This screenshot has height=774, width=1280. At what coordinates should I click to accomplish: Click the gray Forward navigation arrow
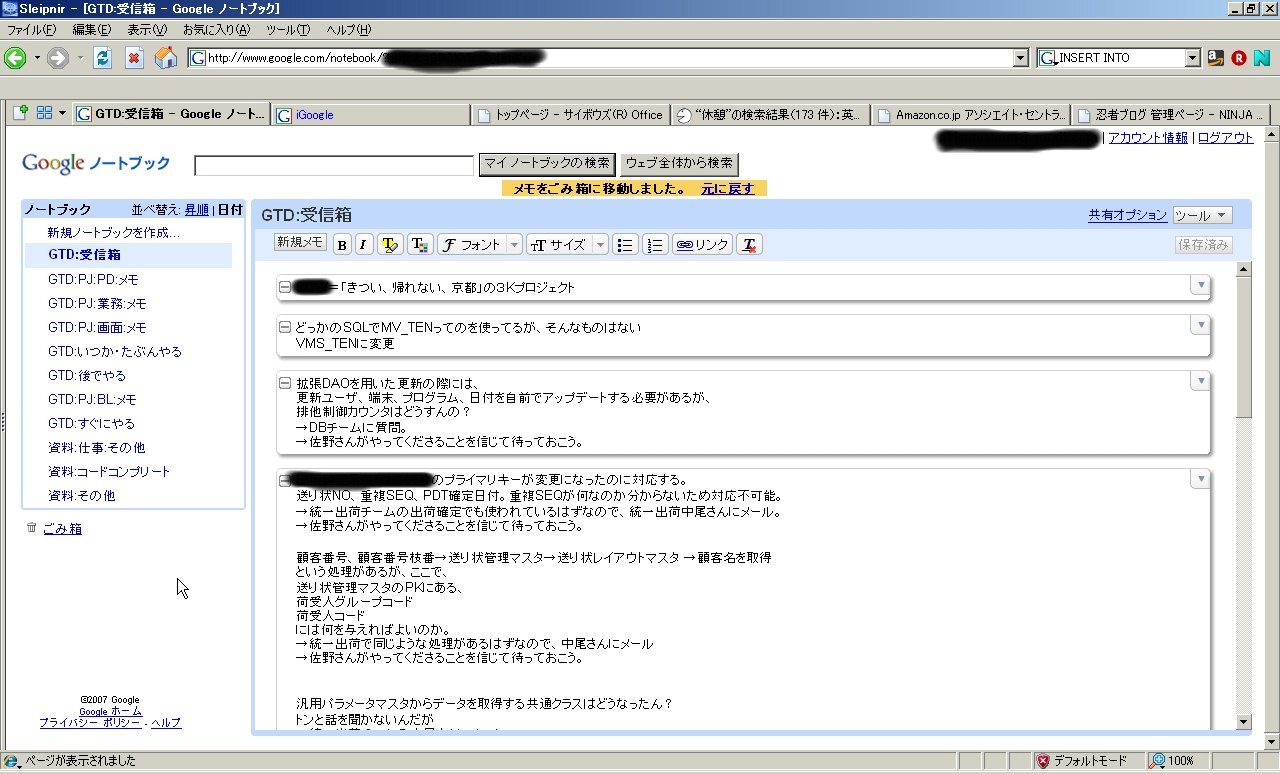tap(58, 58)
